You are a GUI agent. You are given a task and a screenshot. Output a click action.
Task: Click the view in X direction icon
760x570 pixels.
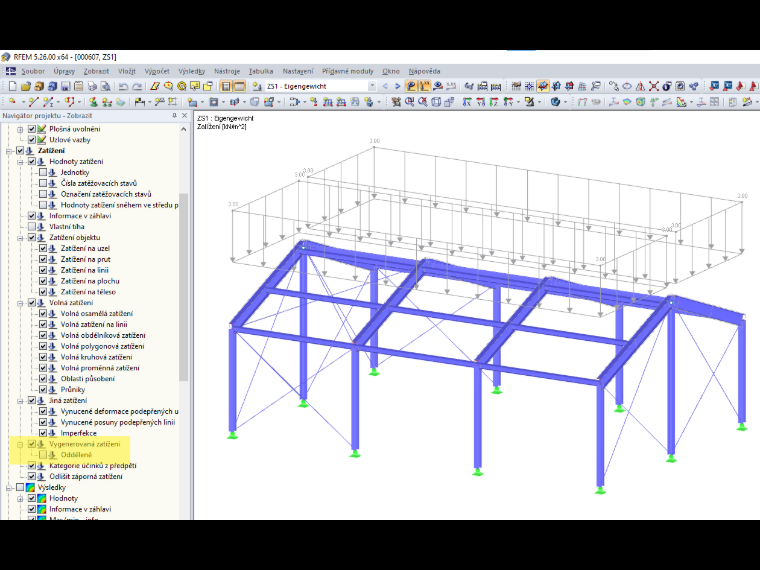click(x=467, y=102)
